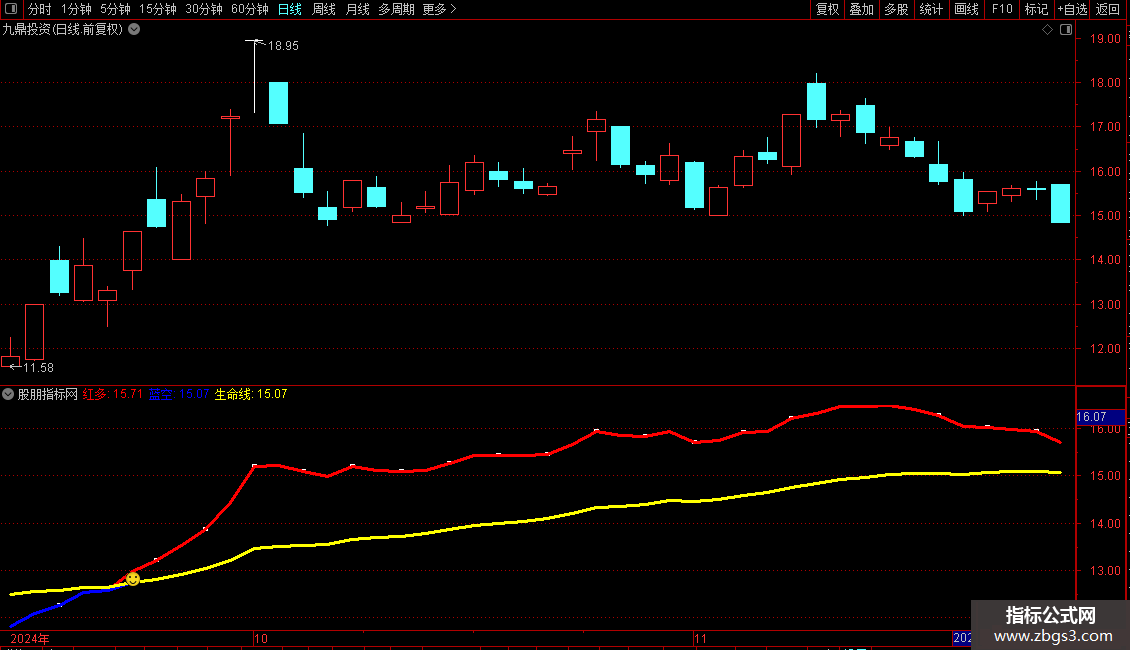Click the month 10 axis marker

tap(261, 639)
